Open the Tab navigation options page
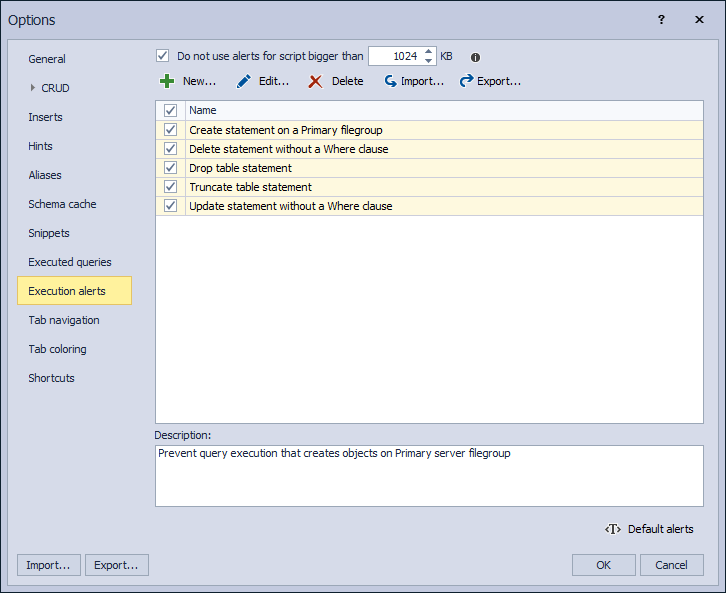The width and height of the screenshot is (726, 593). (x=64, y=320)
